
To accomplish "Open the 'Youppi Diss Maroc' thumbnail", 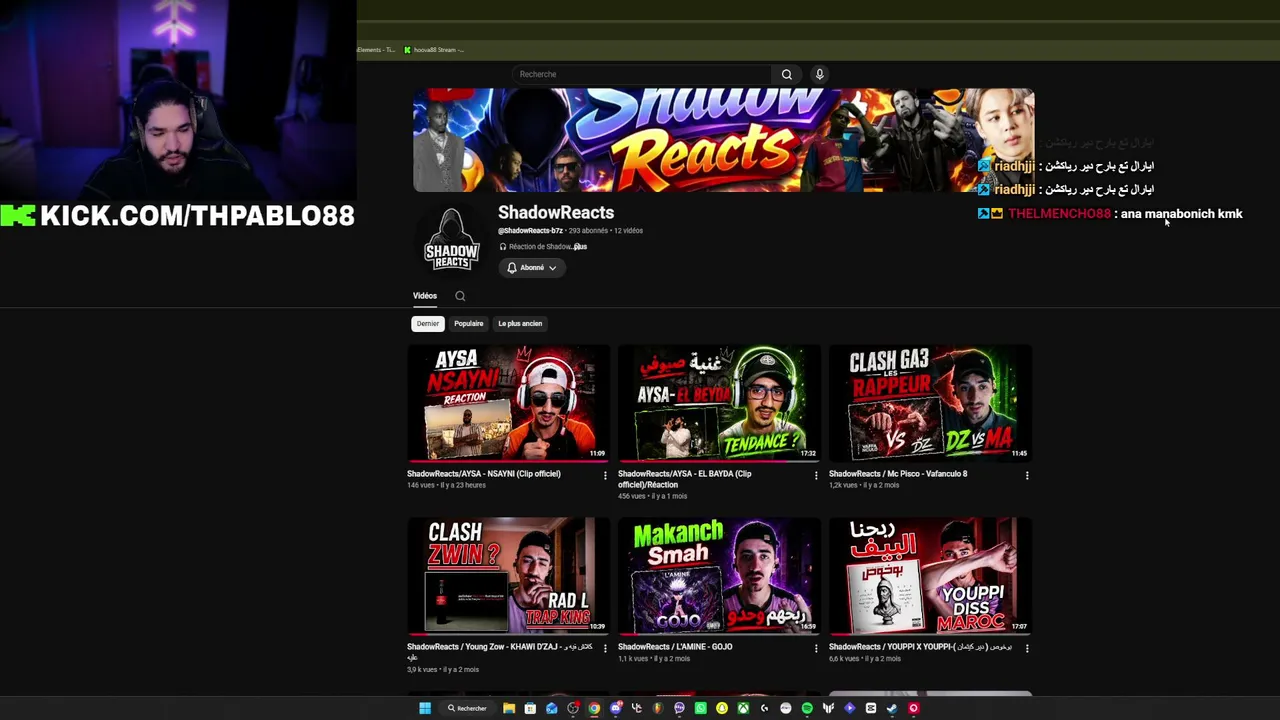I will pos(930,576).
